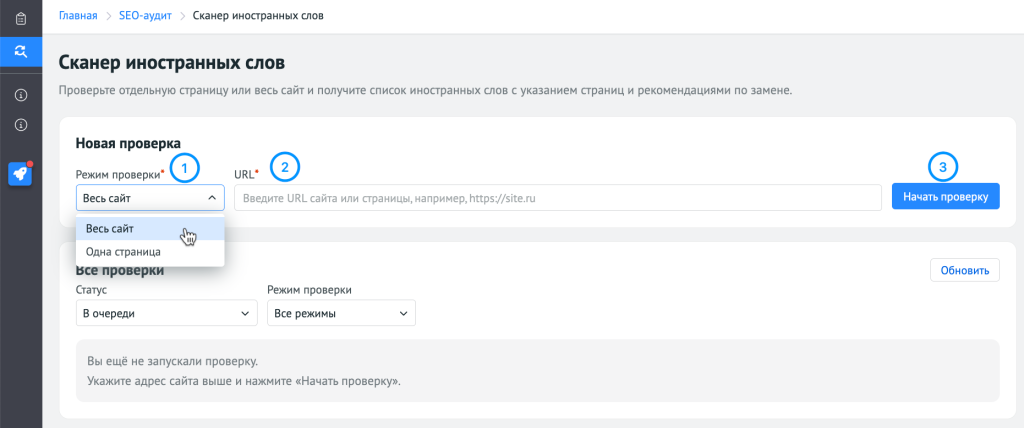1024x428 pixels.
Task: Focus the URL input field
Action: tap(557, 198)
